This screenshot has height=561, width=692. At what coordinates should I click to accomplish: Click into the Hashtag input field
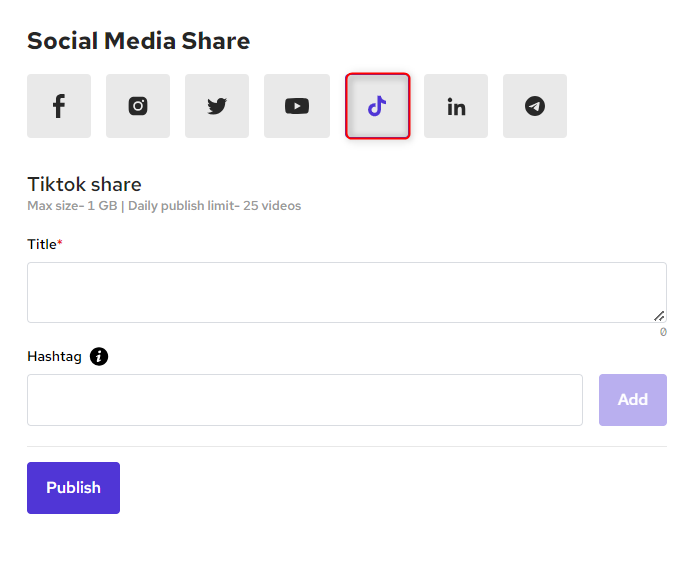coord(304,400)
